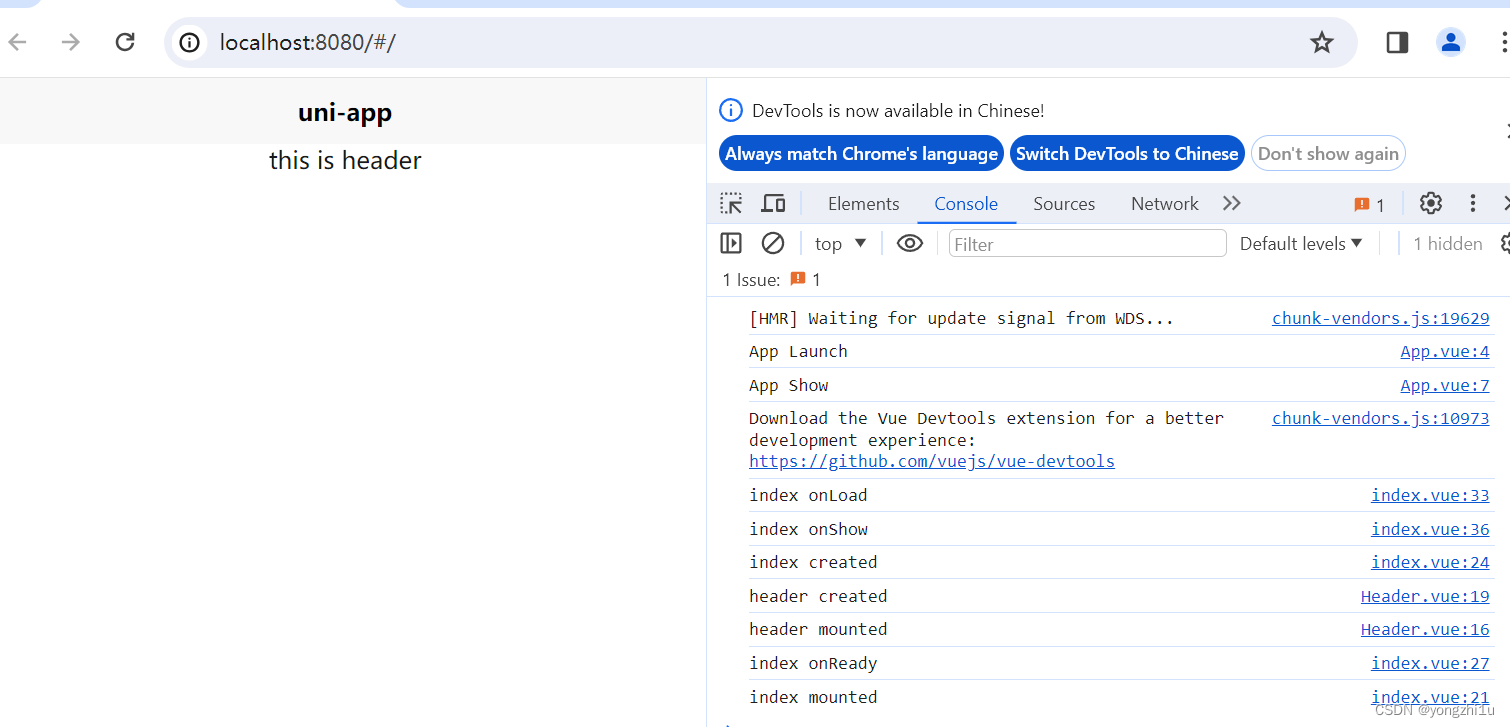Open the browser side panel icon
The image size is (1510, 727).
(x=1397, y=42)
